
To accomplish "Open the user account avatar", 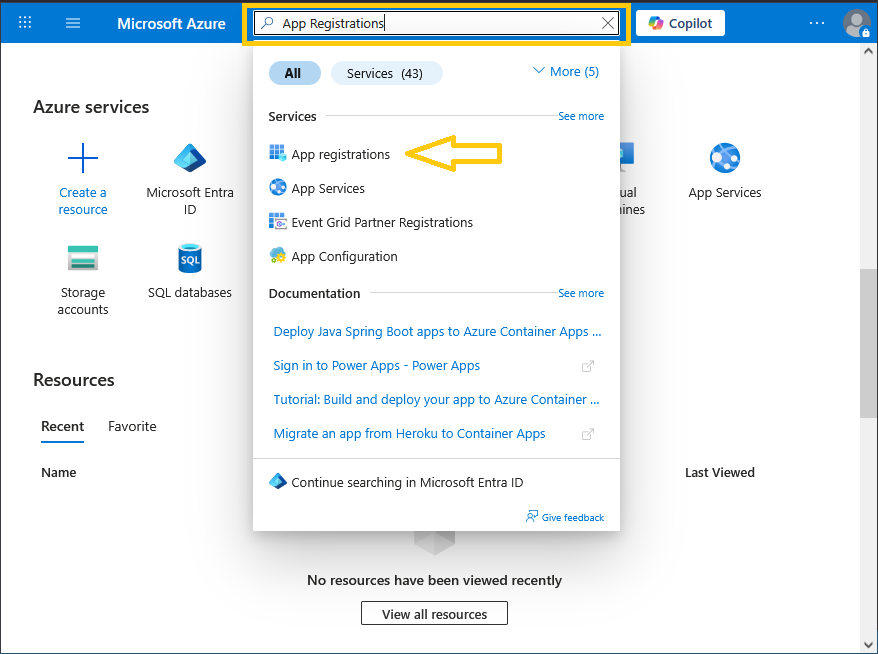I will pos(856,23).
